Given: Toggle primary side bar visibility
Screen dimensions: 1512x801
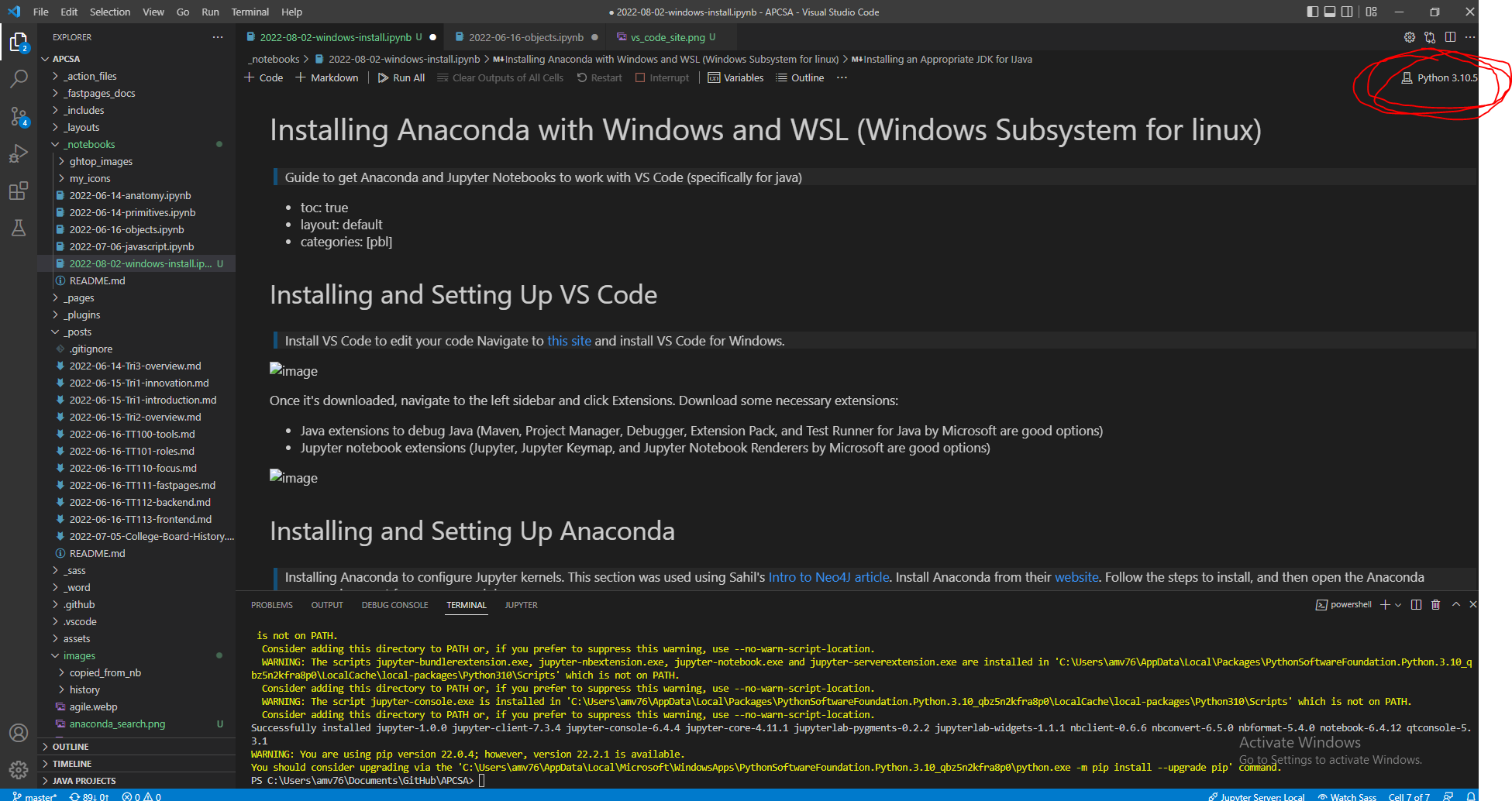Looking at the screenshot, I should 1312,12.
